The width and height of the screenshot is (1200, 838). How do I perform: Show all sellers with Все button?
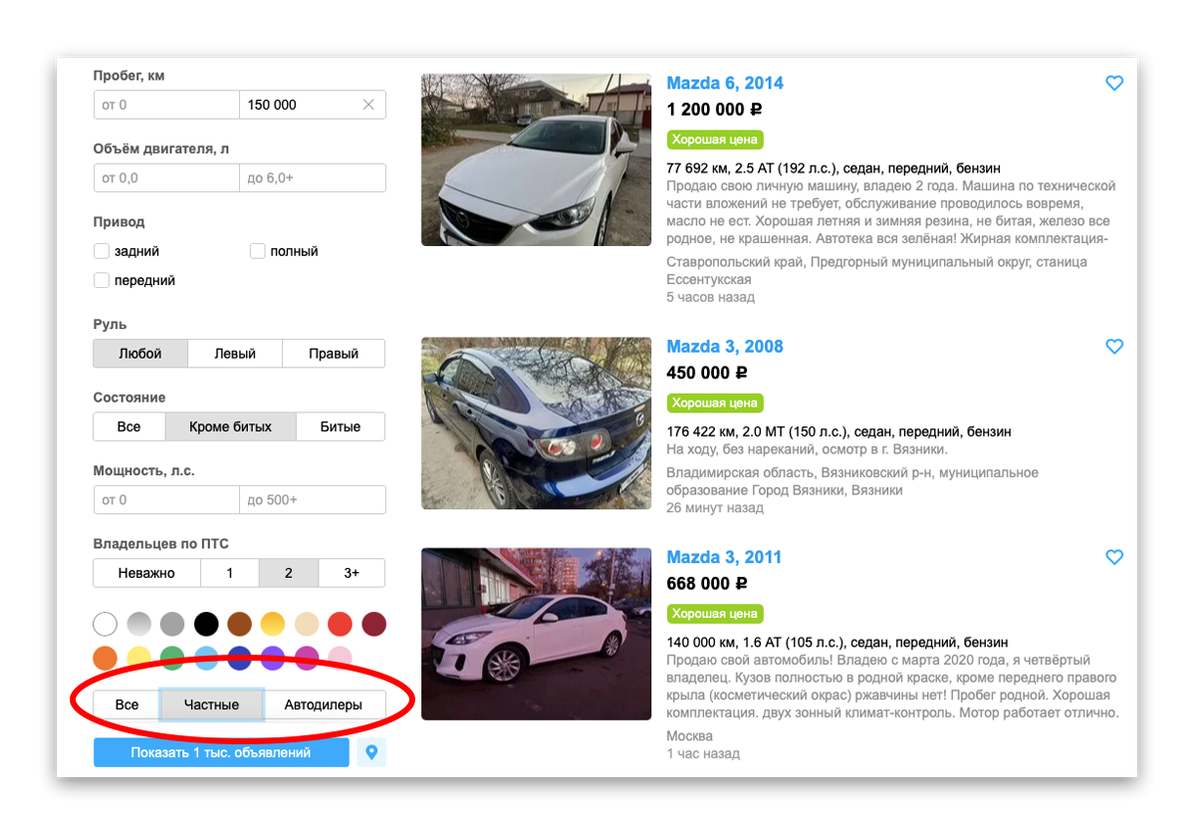pyautogui.click(x=127, y=704)
